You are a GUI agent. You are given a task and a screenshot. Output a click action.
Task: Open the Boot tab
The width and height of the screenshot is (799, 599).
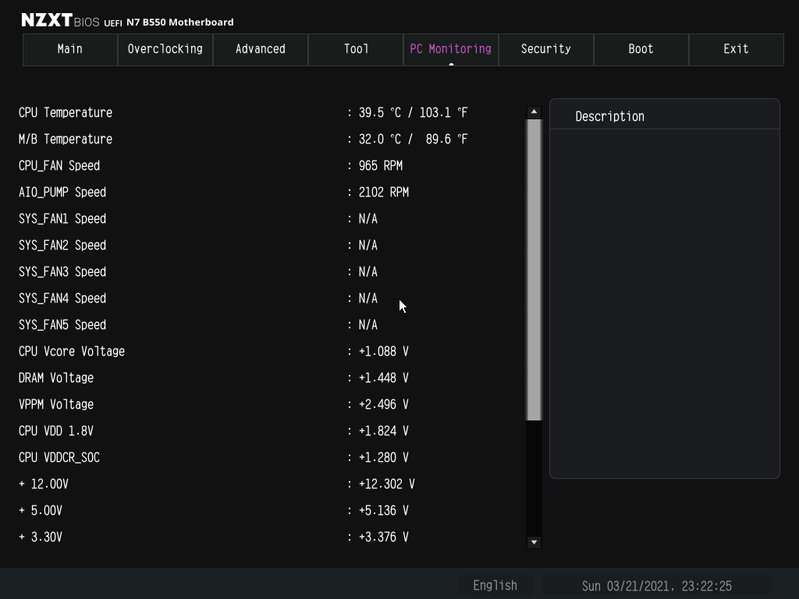(641, 49)
